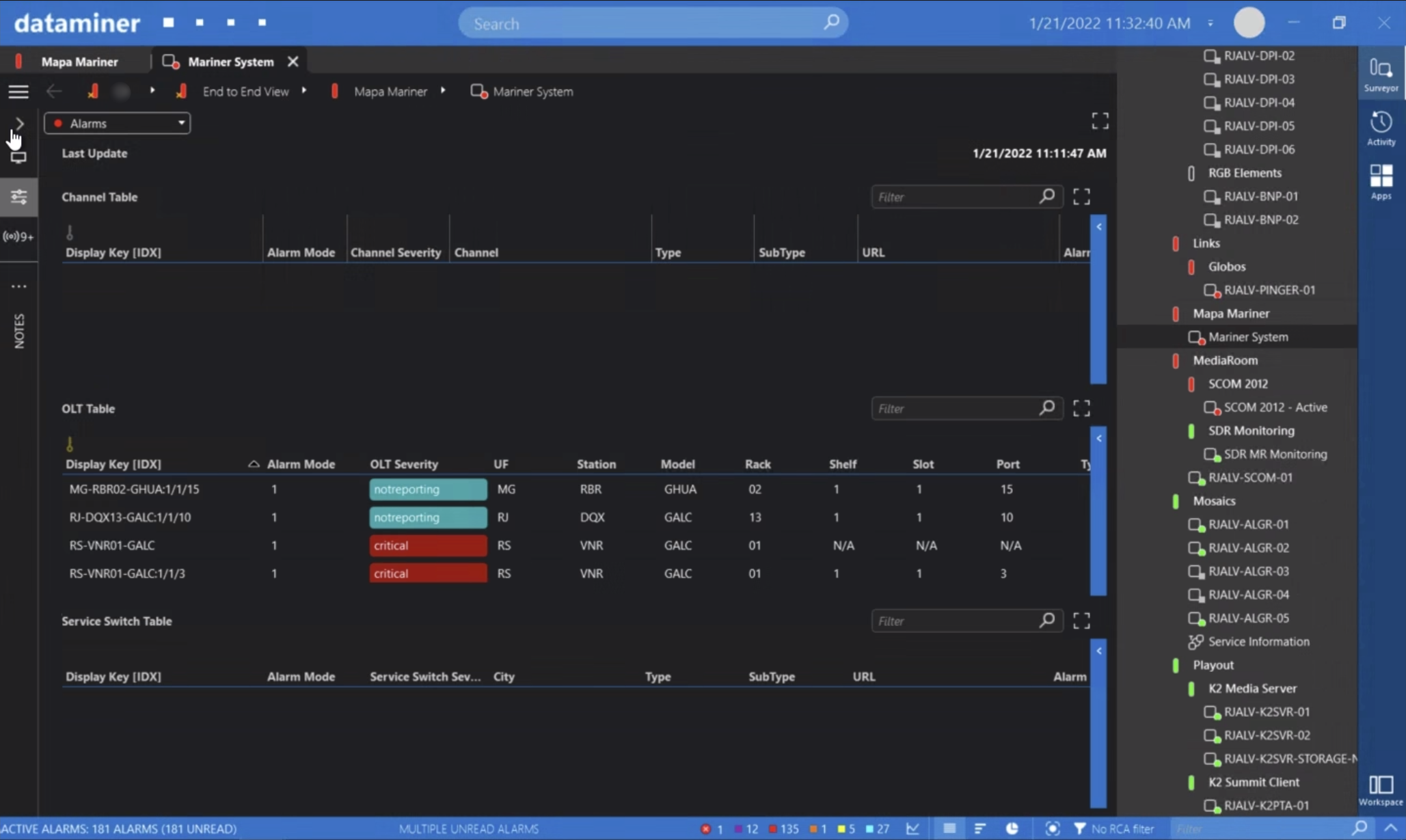Screen dimensions: 1406x840
Task: Click the ACTIVE ALARMS status text
Action: (x=119, y=828)
